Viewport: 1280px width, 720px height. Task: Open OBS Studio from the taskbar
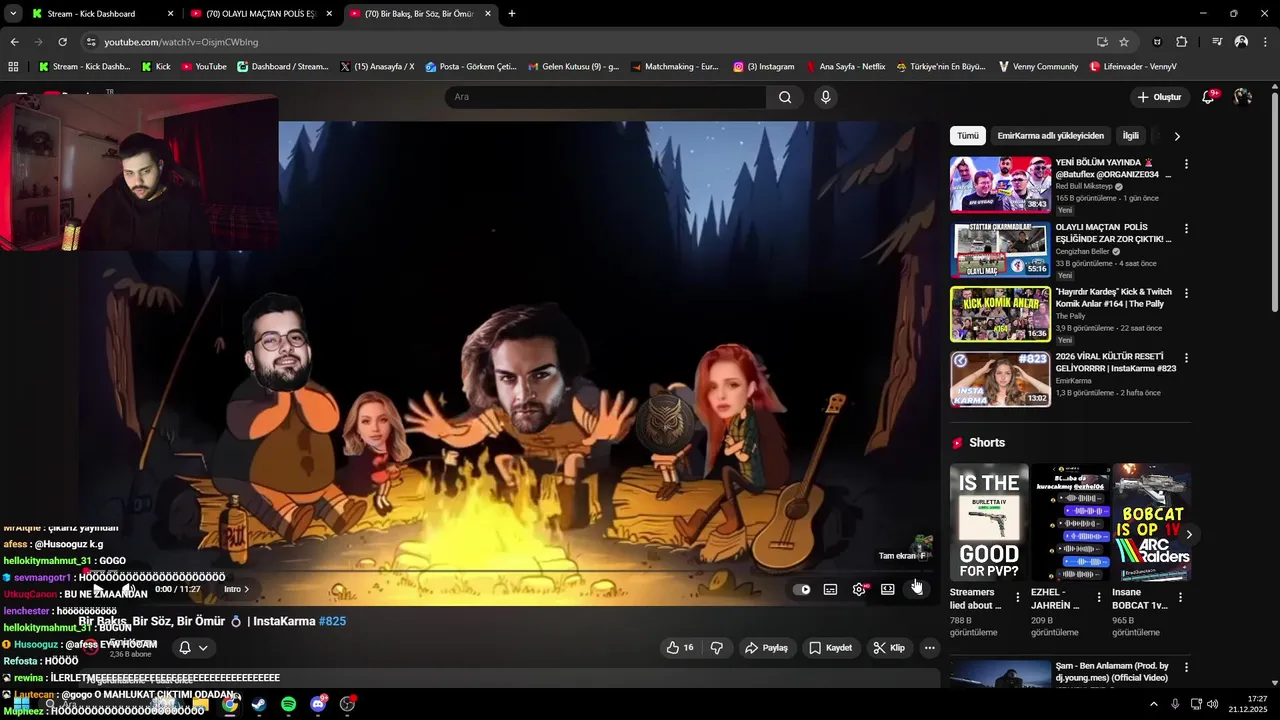347,704
